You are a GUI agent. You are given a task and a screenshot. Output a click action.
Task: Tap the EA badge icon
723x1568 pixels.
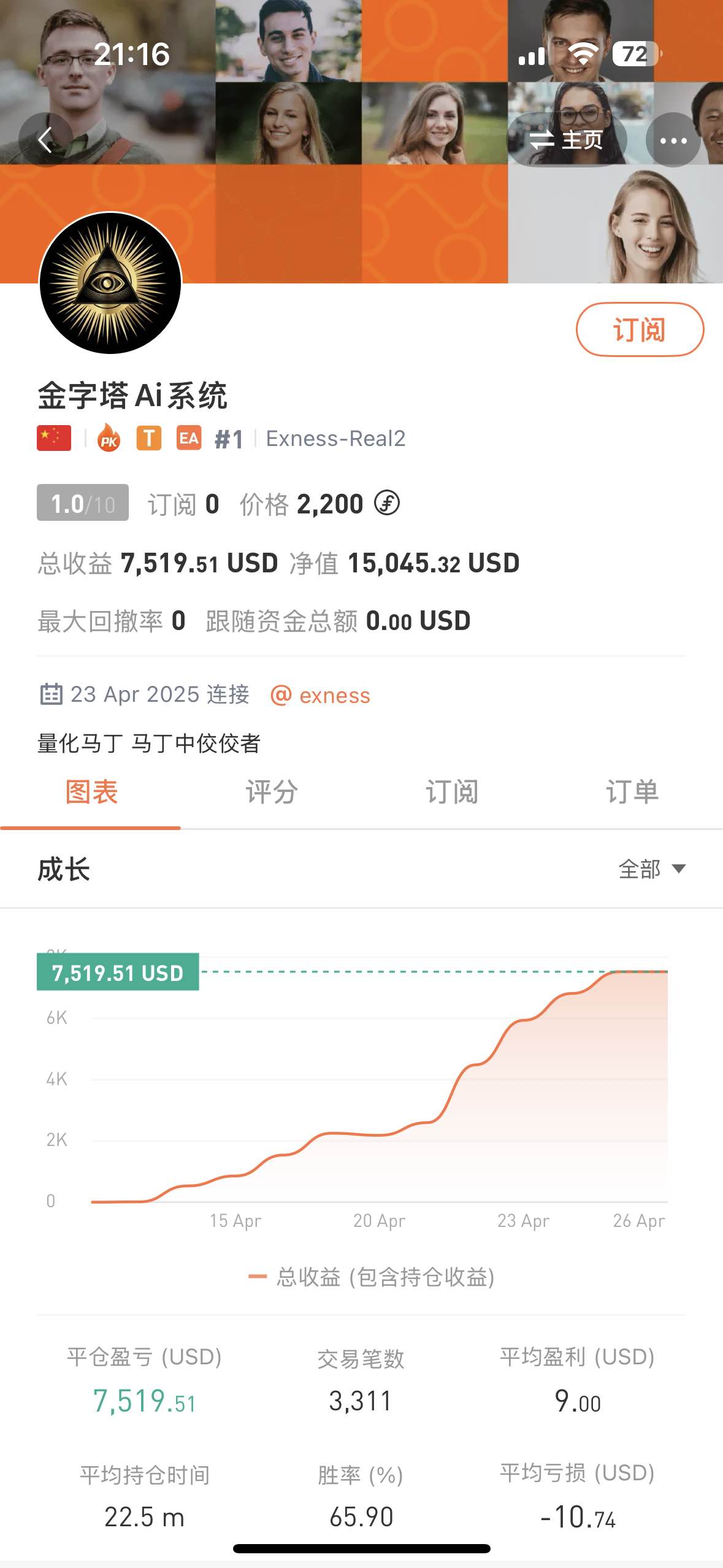pos(189,438)
